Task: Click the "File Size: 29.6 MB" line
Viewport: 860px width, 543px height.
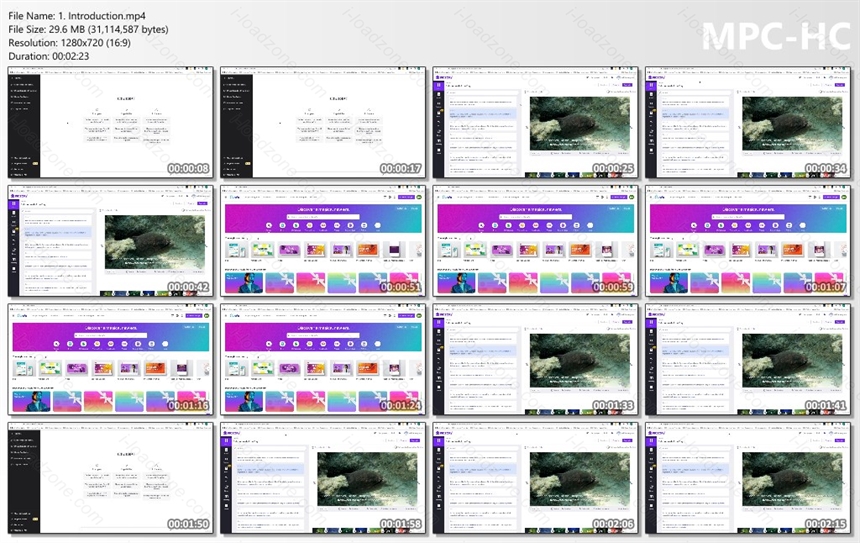Action: pos(88,30)
